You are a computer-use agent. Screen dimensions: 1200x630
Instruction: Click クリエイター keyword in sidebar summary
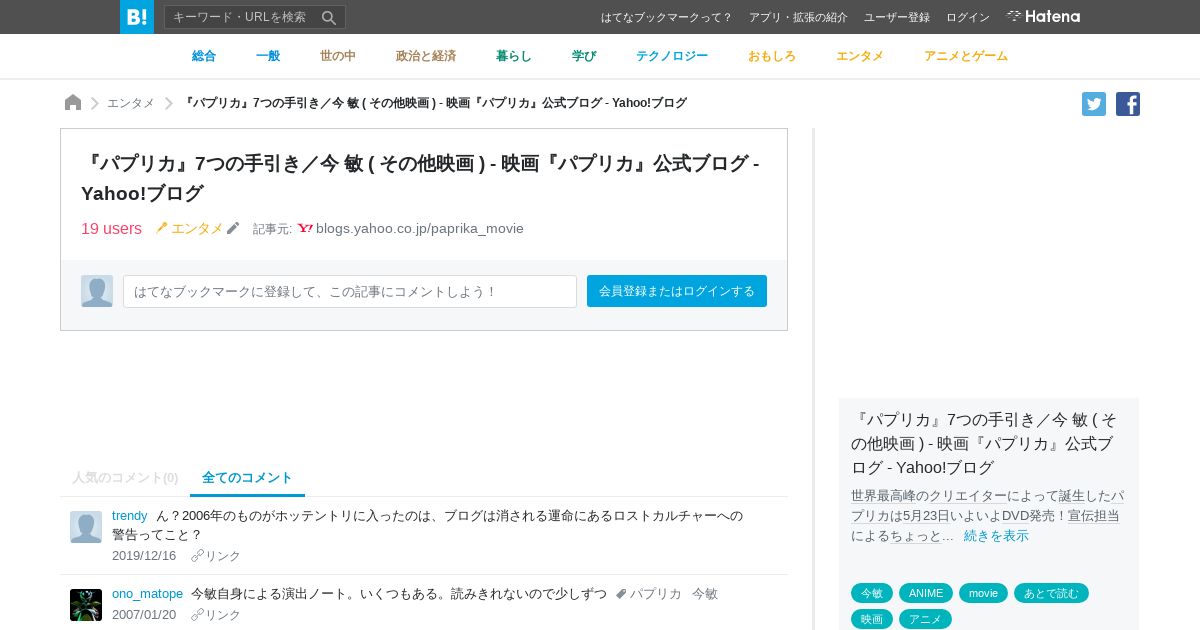pyautogui.click(x=968, y=496)
